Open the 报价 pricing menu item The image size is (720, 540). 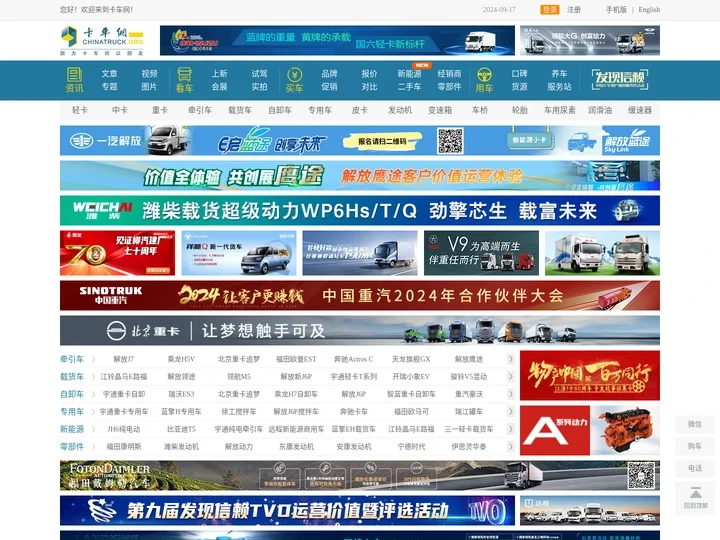click(x=369, y=73)
